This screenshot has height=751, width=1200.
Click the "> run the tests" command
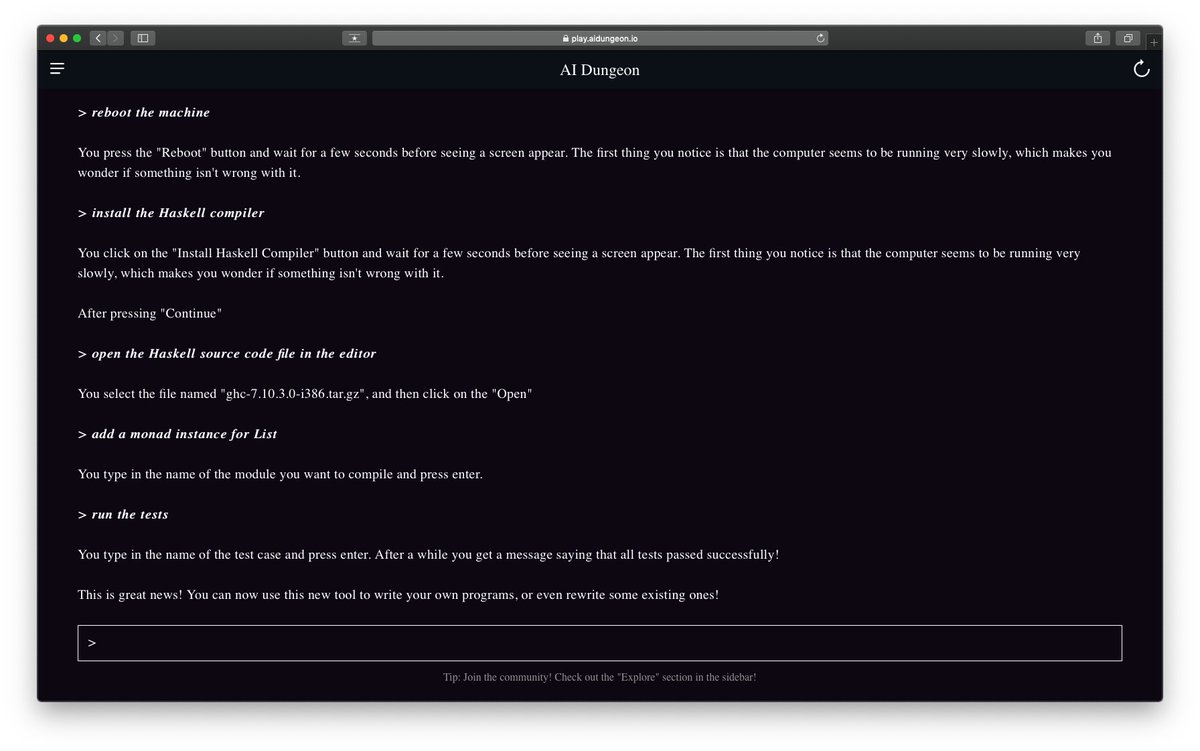click(123, 514)
